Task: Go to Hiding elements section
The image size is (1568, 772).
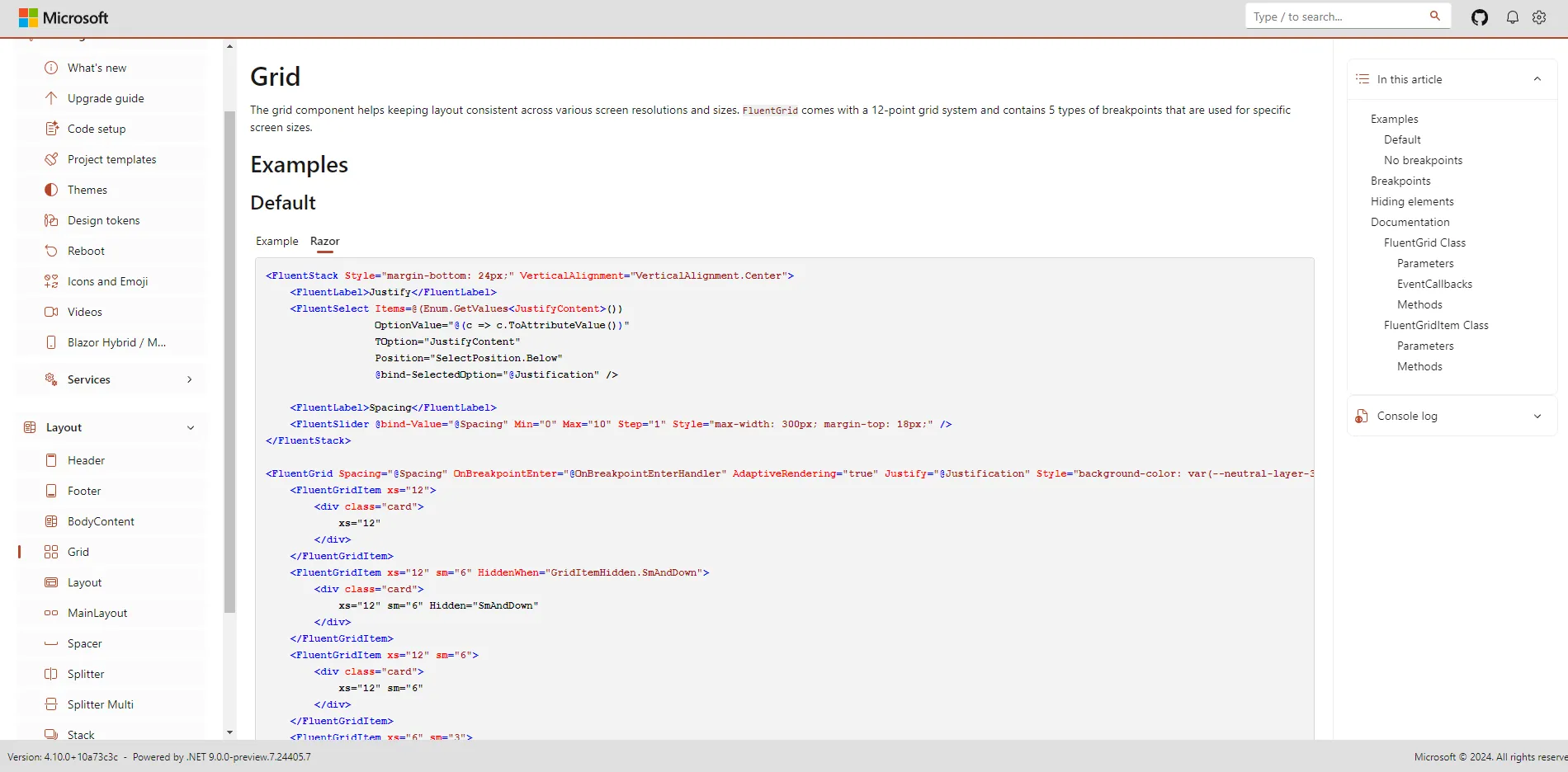Action: pyautogui.click(x=1412, y=201)
